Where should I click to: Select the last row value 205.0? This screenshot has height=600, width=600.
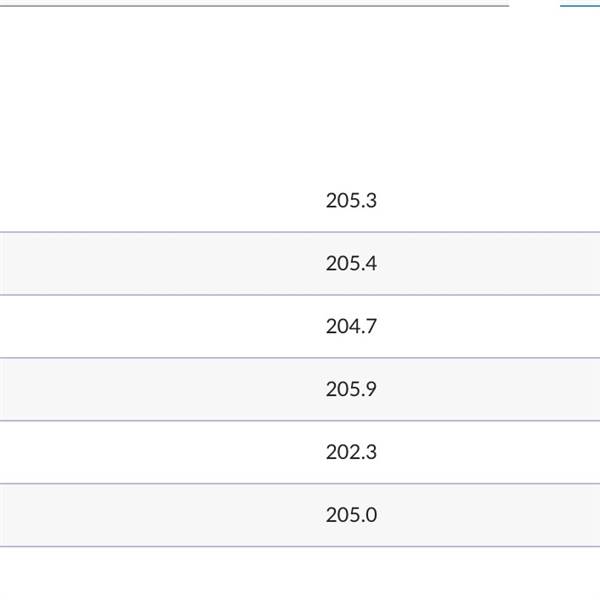[351, 515]
